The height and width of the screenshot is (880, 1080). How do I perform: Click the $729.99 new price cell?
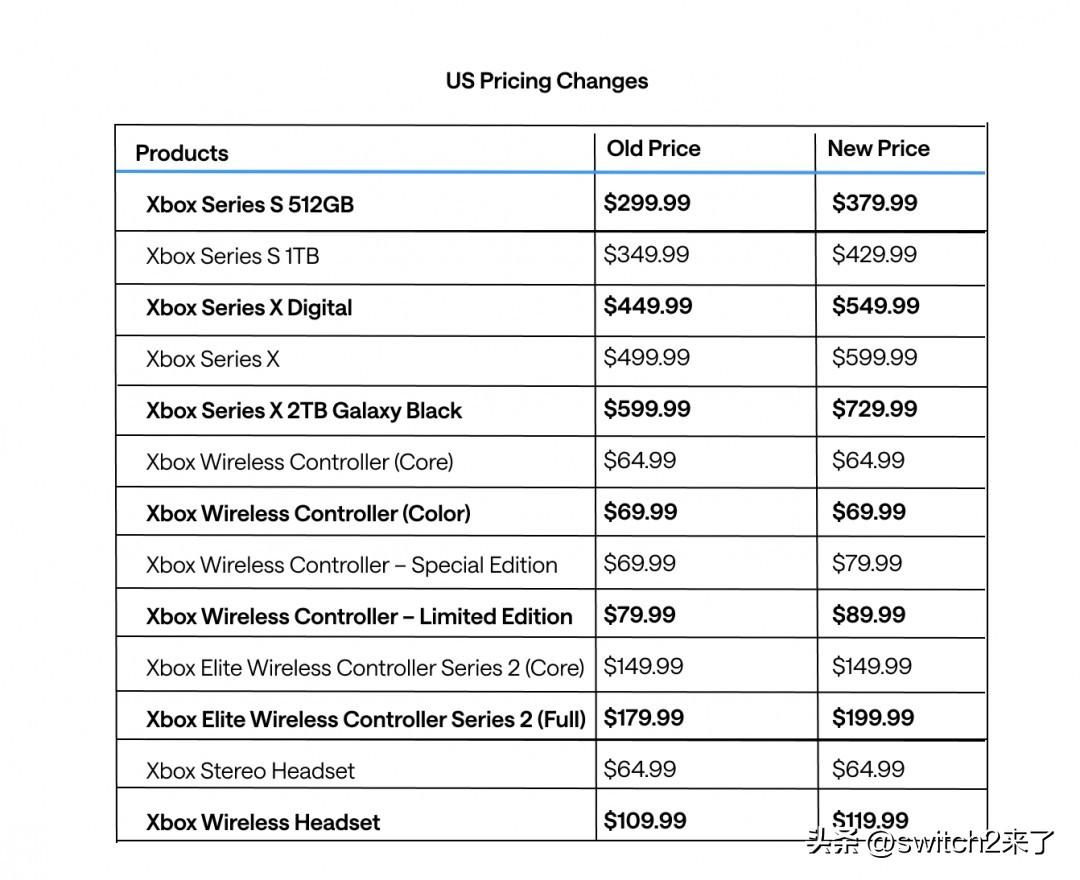875,409
